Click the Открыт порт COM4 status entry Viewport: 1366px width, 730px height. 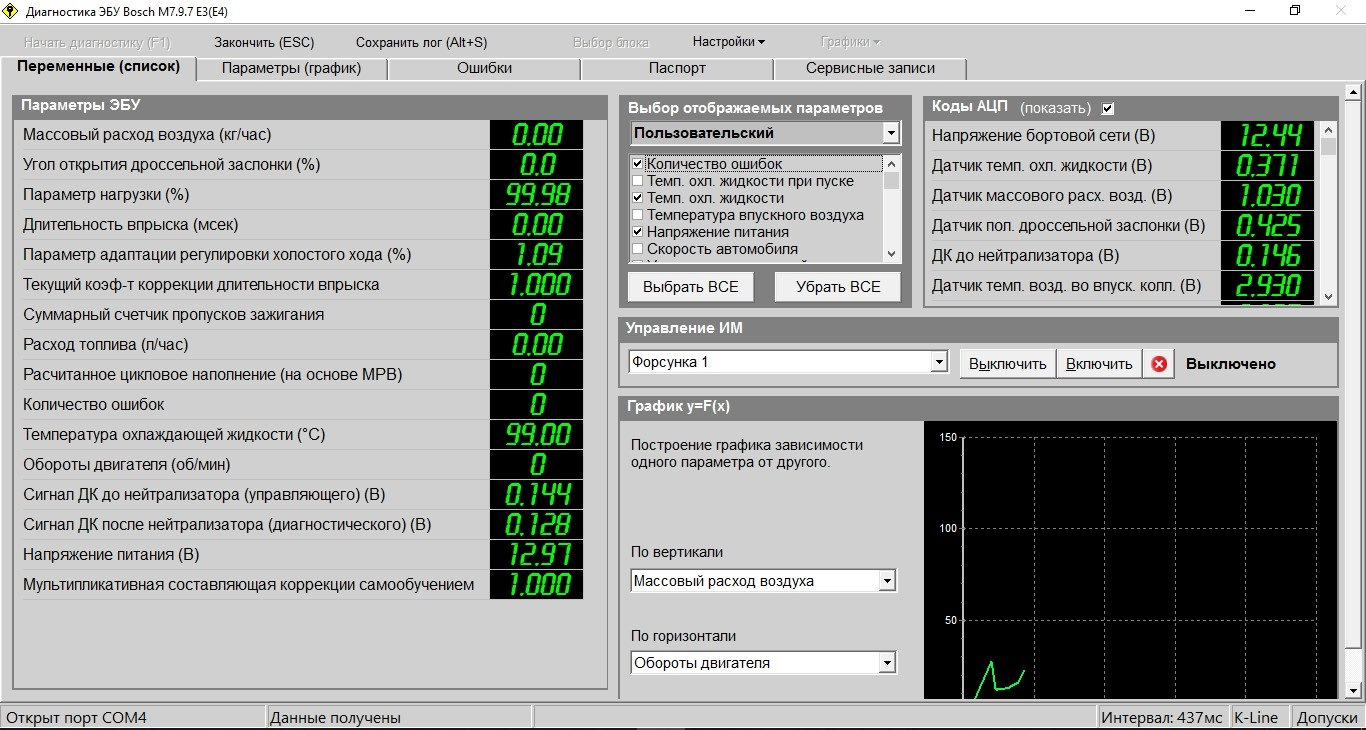pos(133,717)
